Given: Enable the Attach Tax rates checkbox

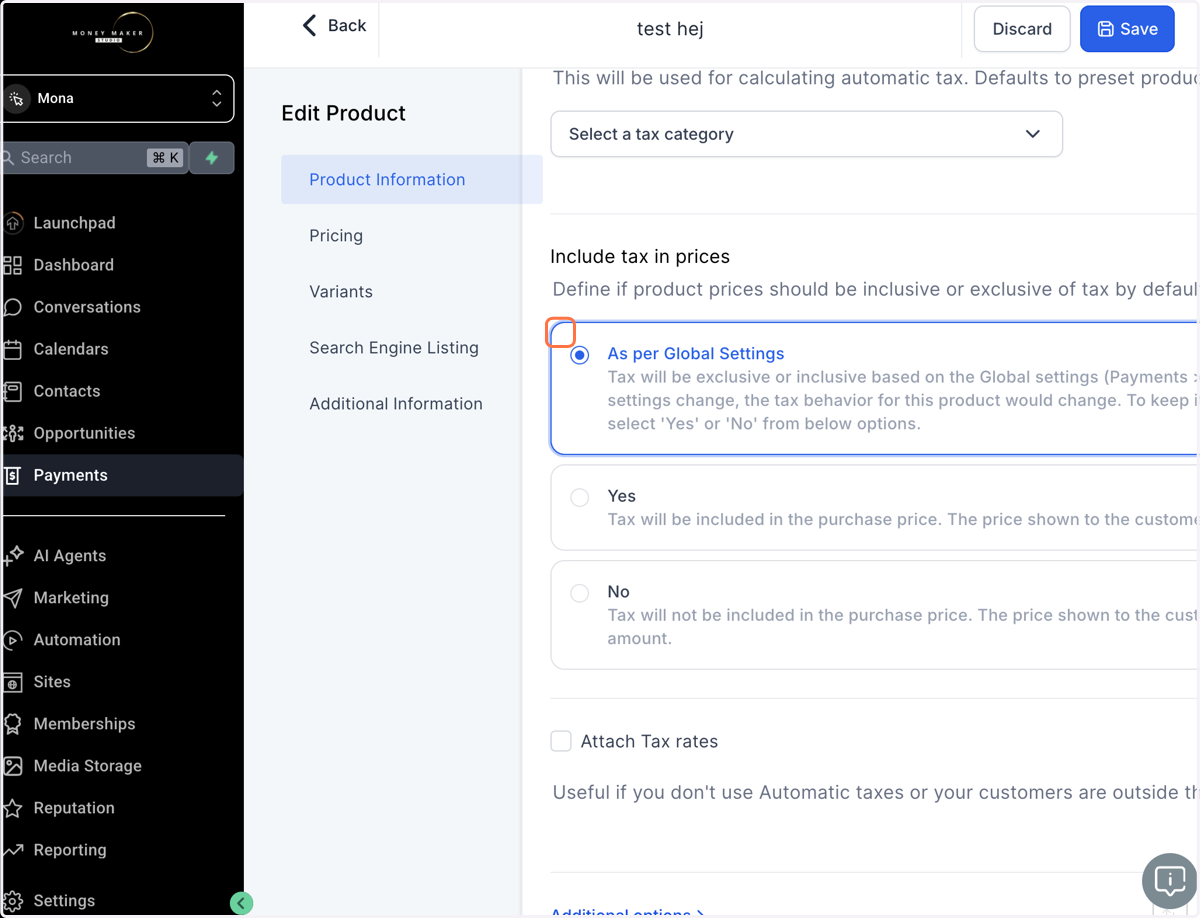Looking at the screenshot, I should [561, 741].
